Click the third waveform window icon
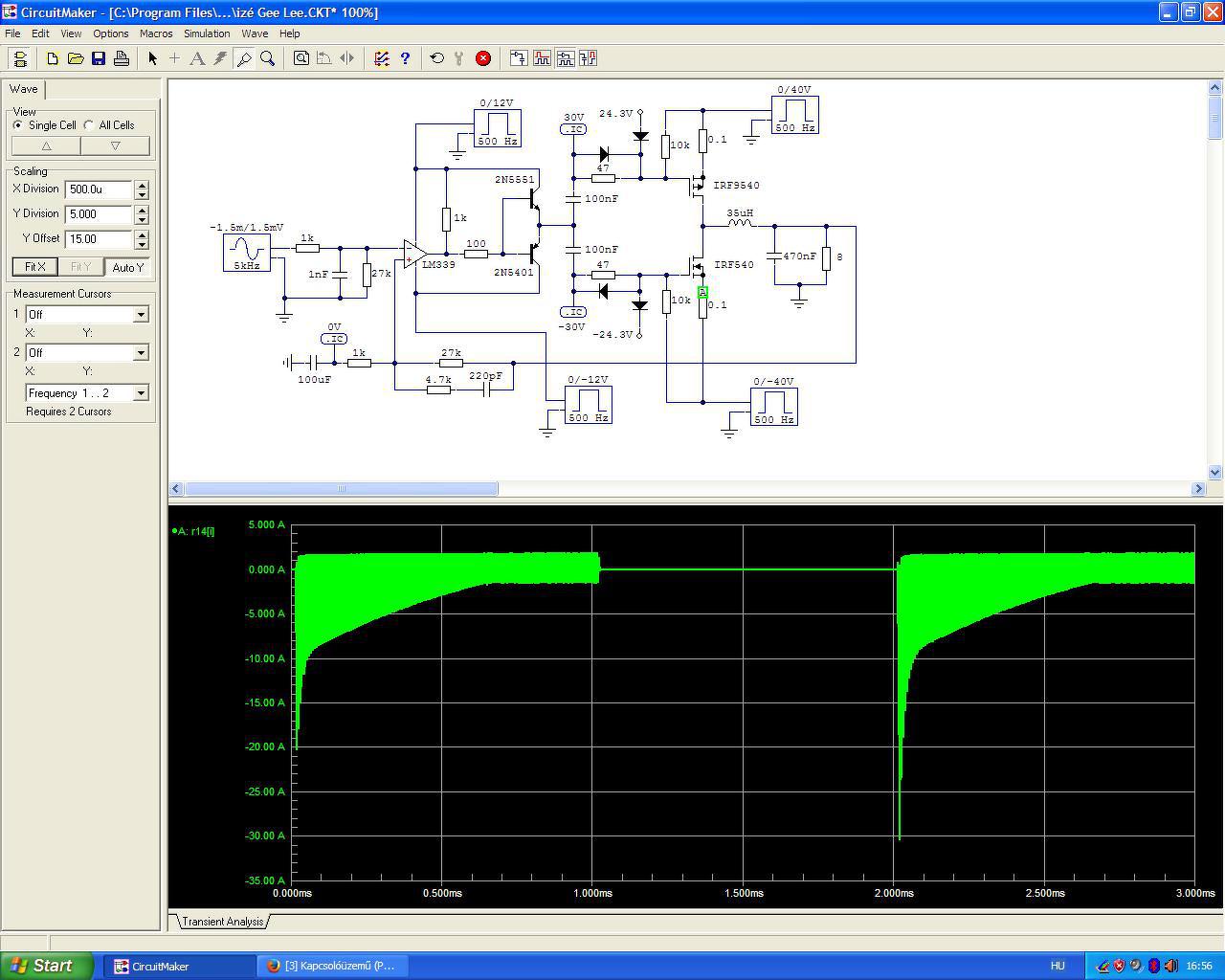Image resolution: width=1225 pixels, height=980 pixels. tap(565, 58)
